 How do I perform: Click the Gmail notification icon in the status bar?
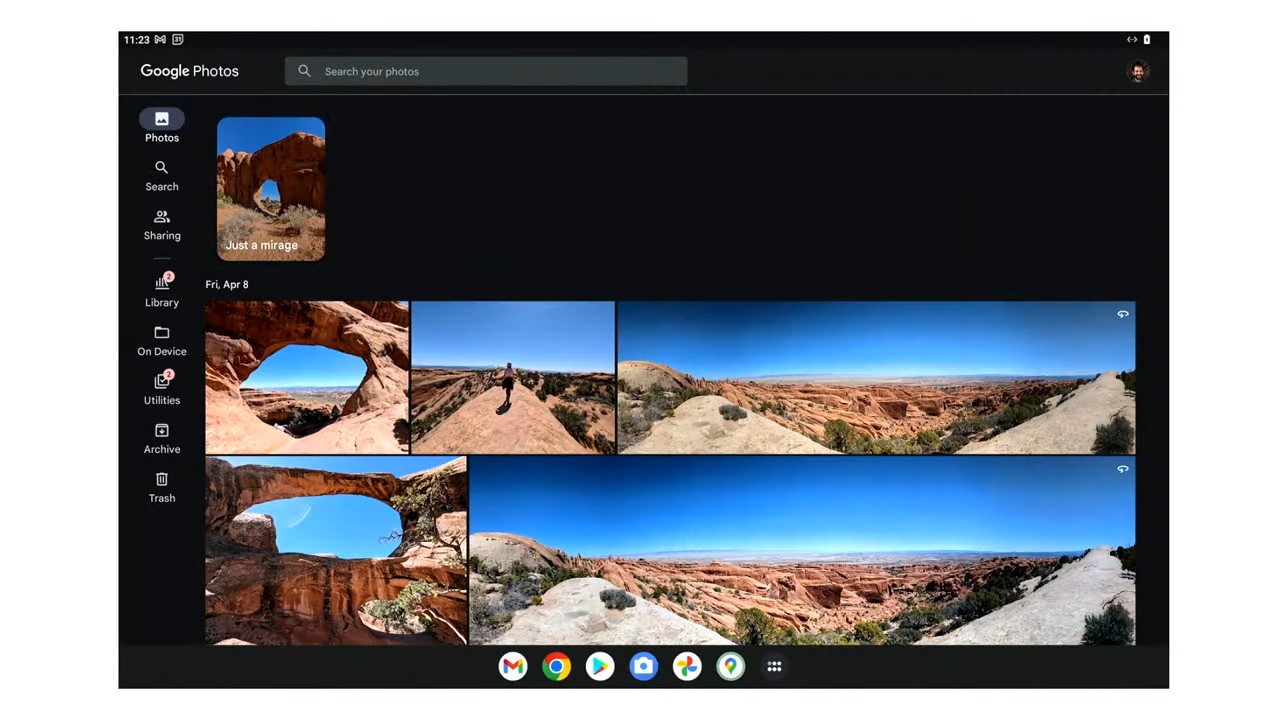click(x=160, y=40)
